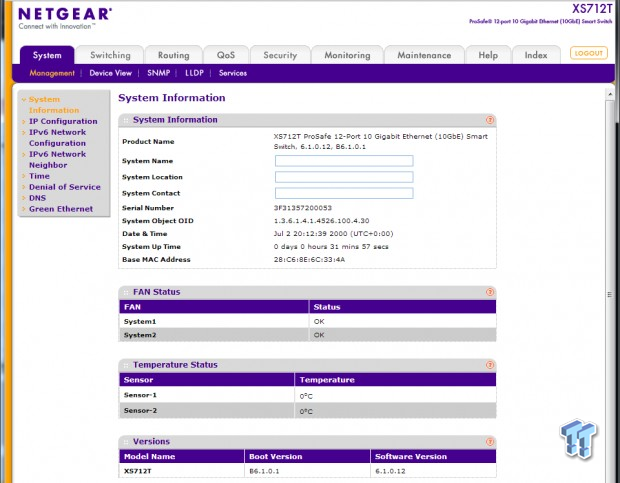Open the Routing tab
This screenshot has height=483, width=620.
click(174, 55)
